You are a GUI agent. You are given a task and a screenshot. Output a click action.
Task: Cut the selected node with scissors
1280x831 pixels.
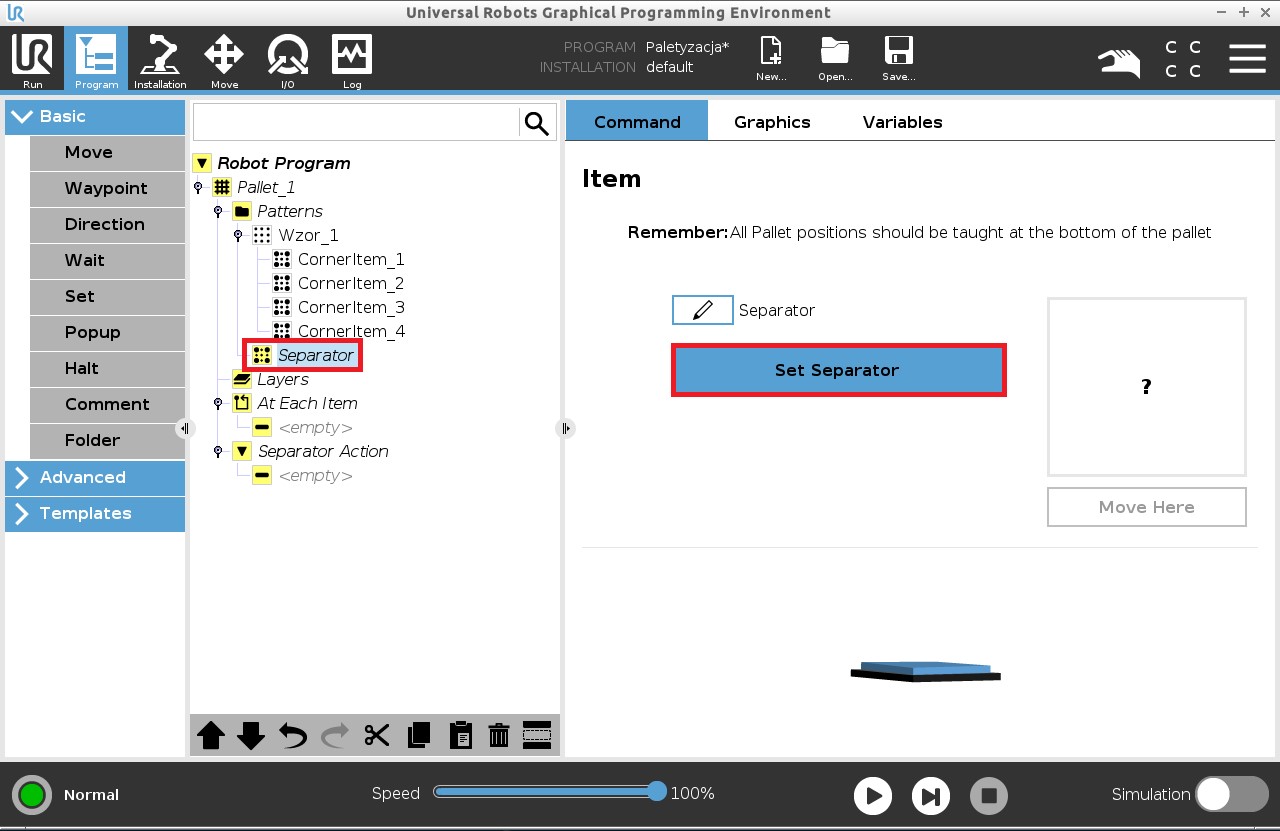tap(376, 736)
